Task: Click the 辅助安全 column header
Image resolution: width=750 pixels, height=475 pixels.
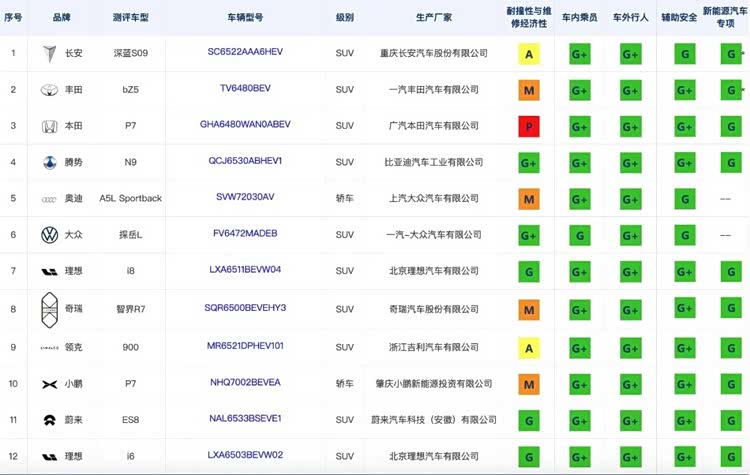Action: [679, 17]
